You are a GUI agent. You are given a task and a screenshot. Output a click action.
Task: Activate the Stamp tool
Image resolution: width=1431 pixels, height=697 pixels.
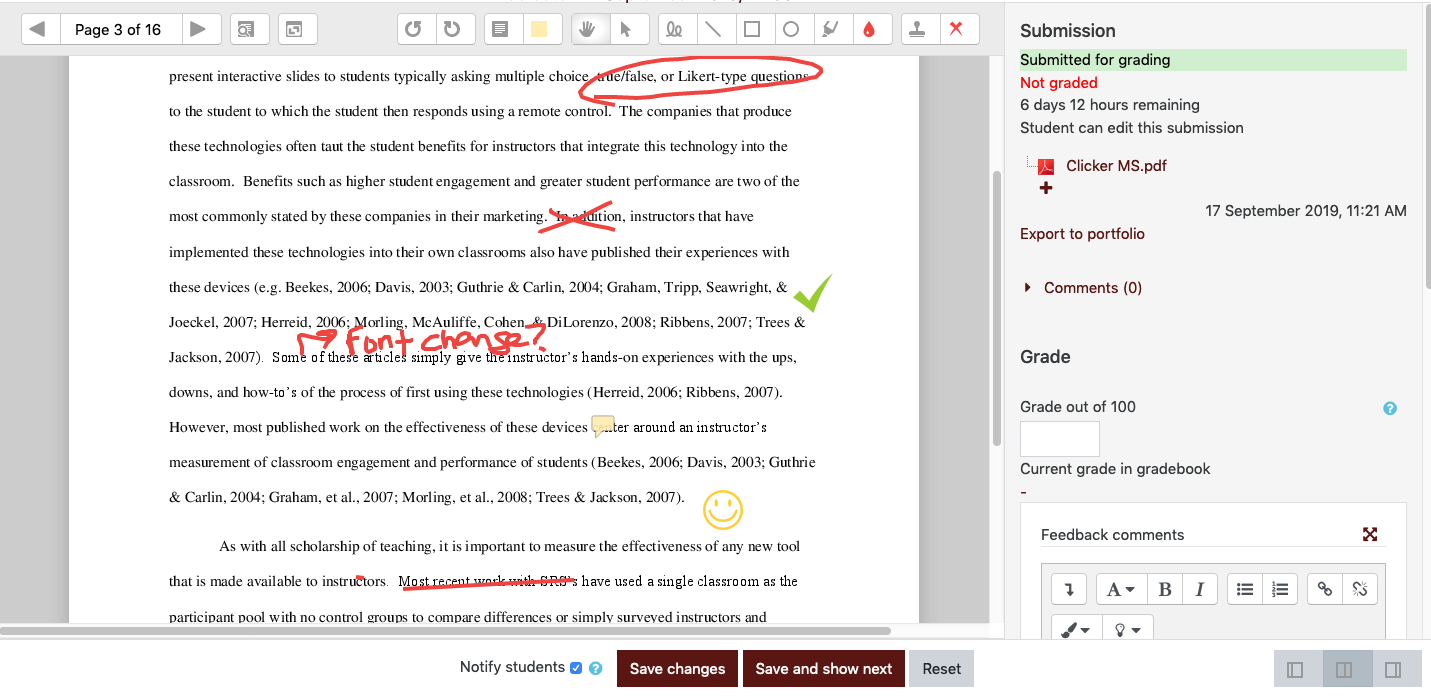[x=919, y=29]
